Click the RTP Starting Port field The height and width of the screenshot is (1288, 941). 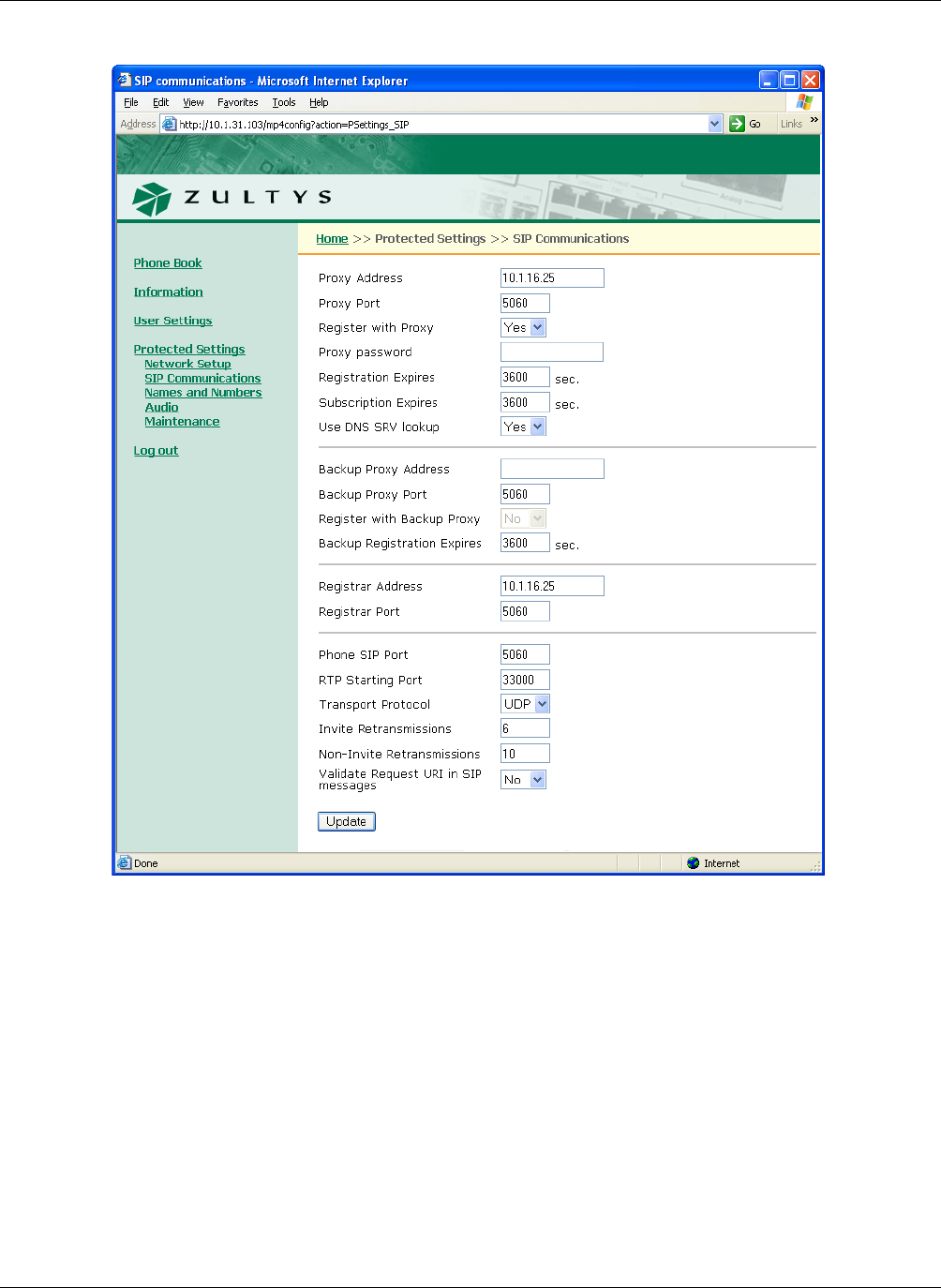[x=525, y=680]
